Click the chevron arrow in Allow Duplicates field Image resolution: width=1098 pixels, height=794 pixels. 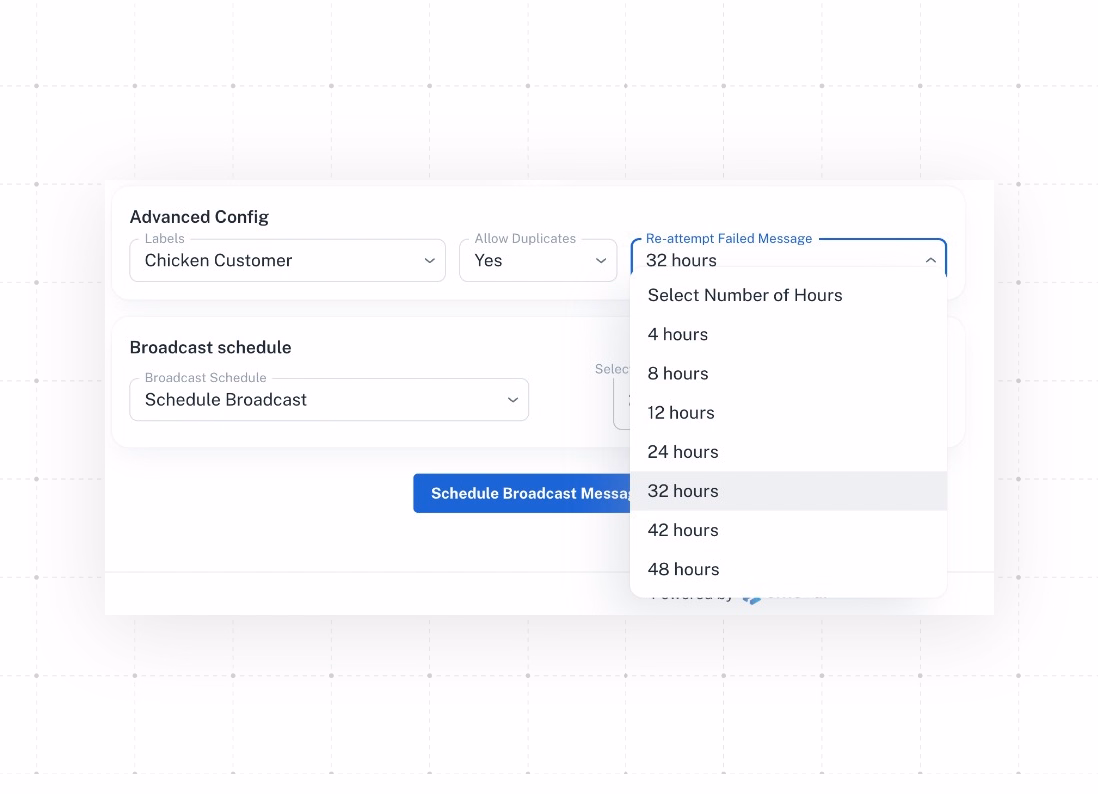click(x=601, y=260)
